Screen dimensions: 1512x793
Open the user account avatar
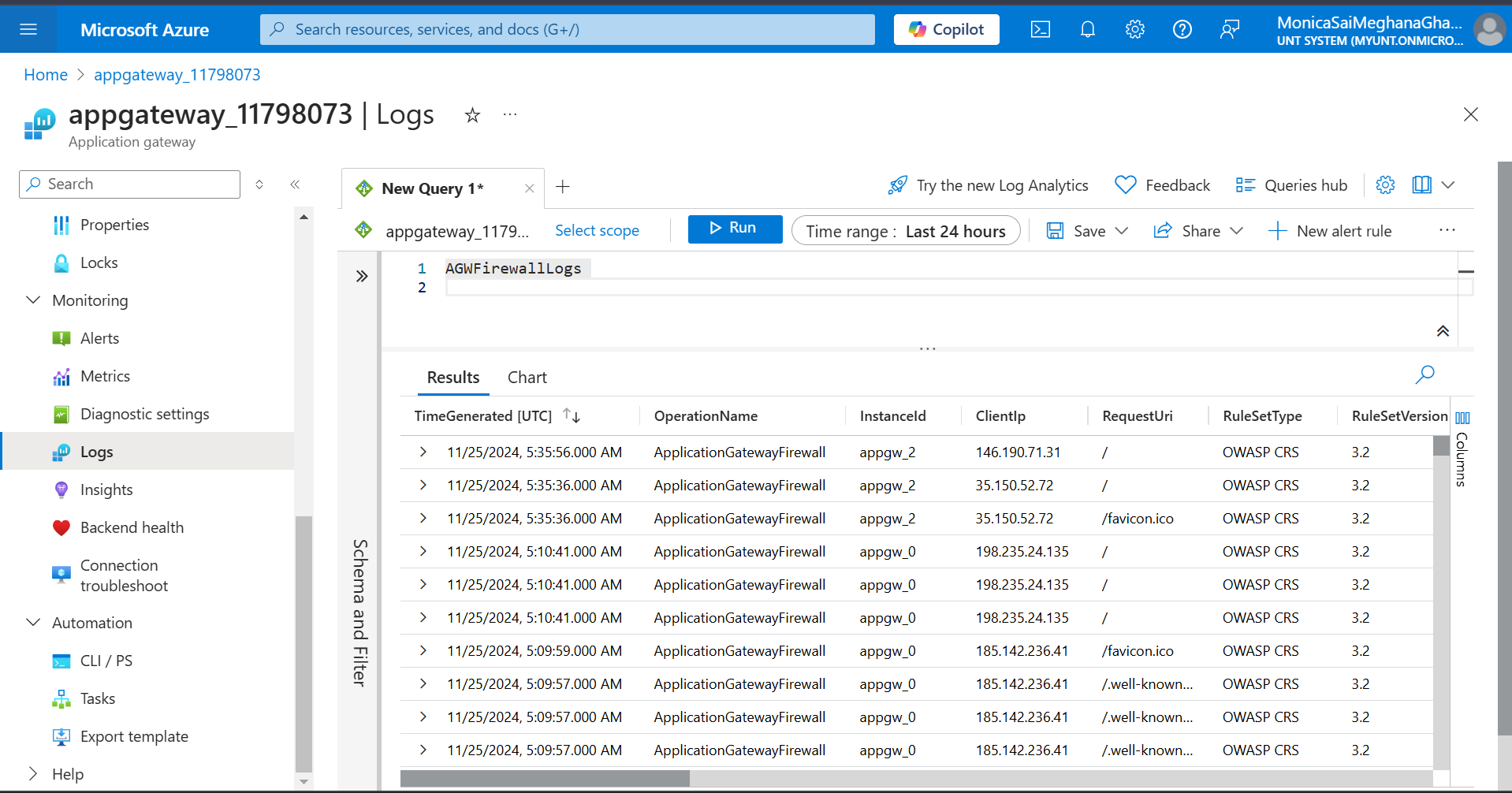click(1489, 30)
